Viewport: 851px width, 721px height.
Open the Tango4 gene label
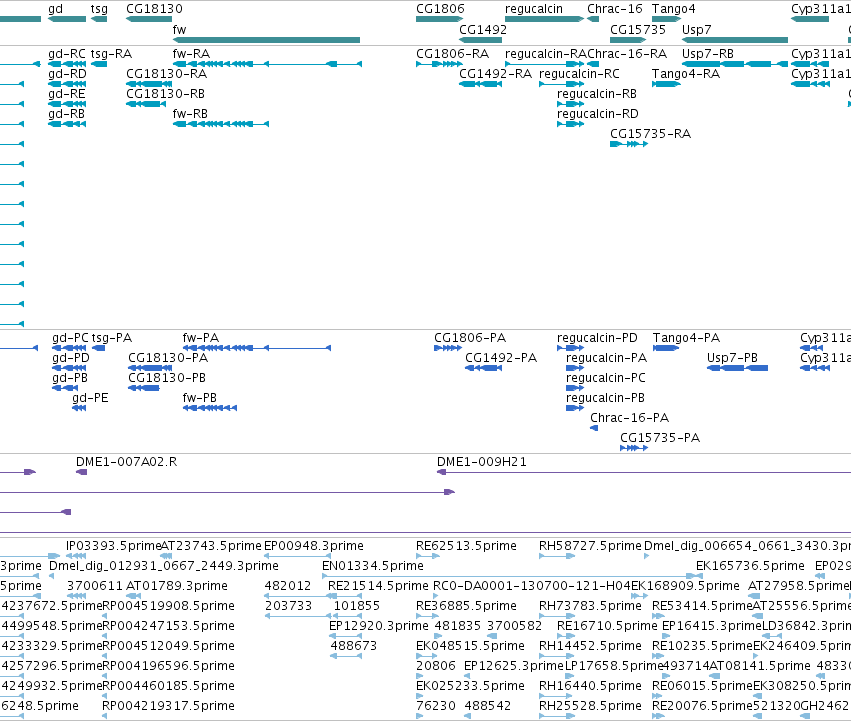(674, 9)
